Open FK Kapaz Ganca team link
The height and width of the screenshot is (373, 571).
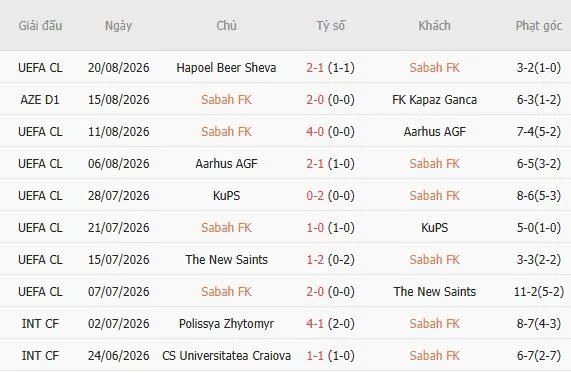coord(434,99)
